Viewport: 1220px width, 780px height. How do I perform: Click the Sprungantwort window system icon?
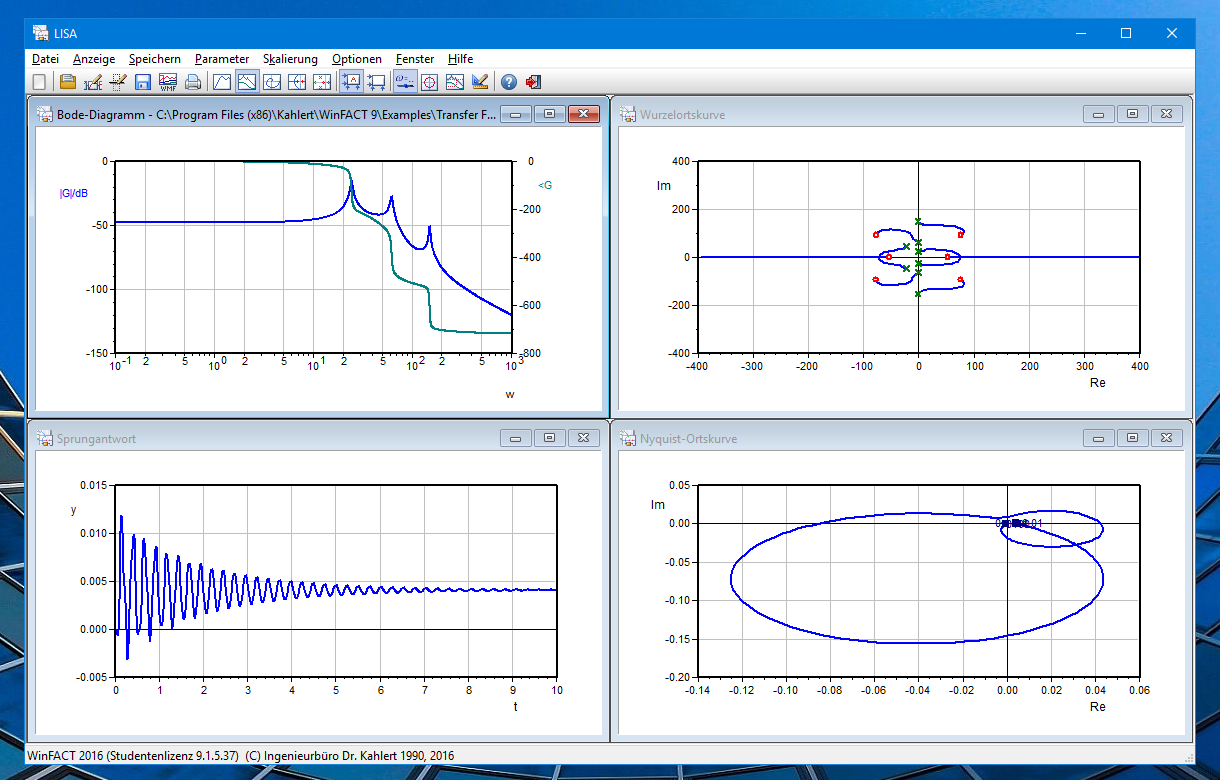click(x=45, y=438)
